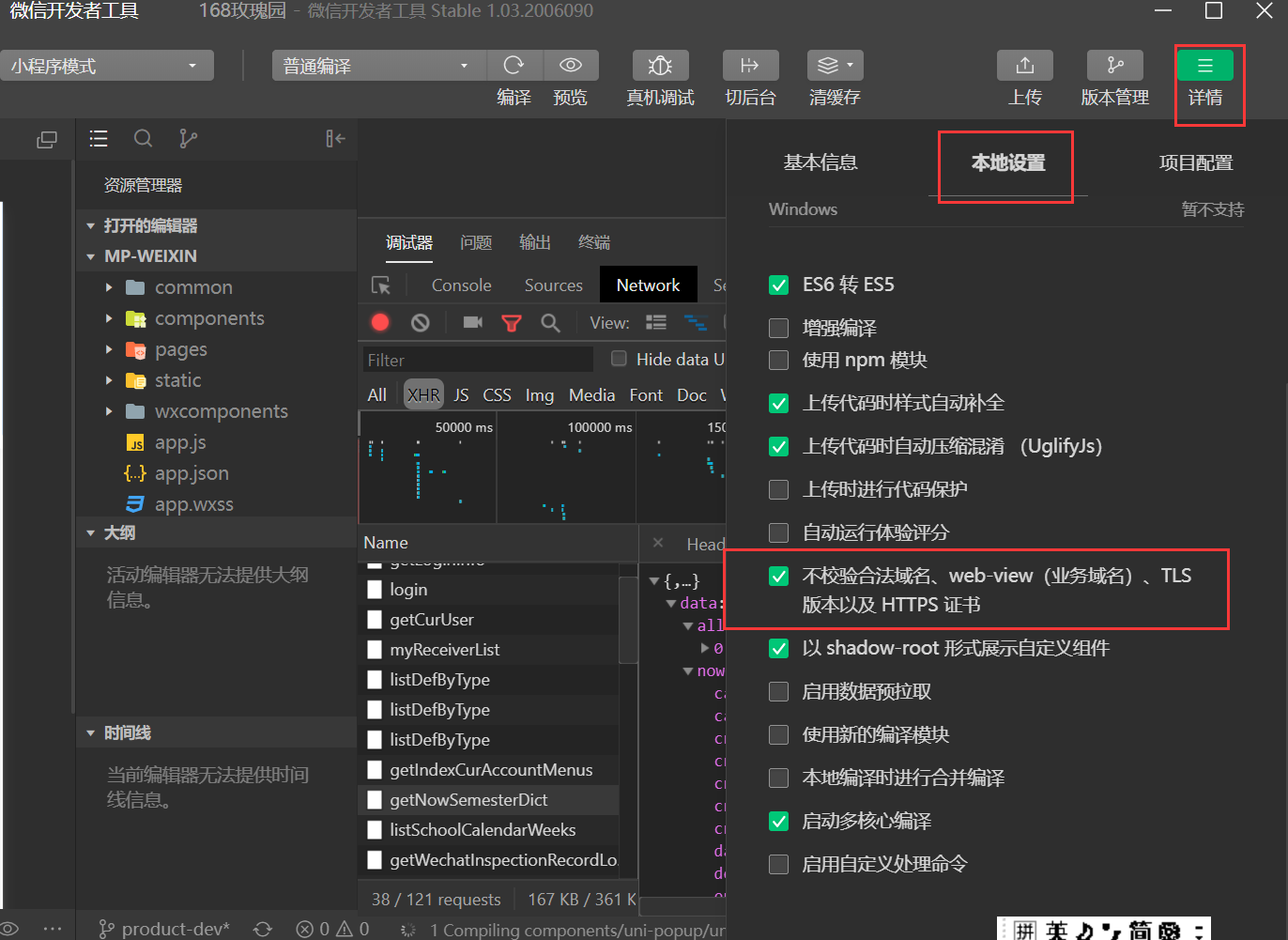Disable the ES6 转 ES5 option
Image resolution: width=1288 pixels, height=940 pixels.
778,284
